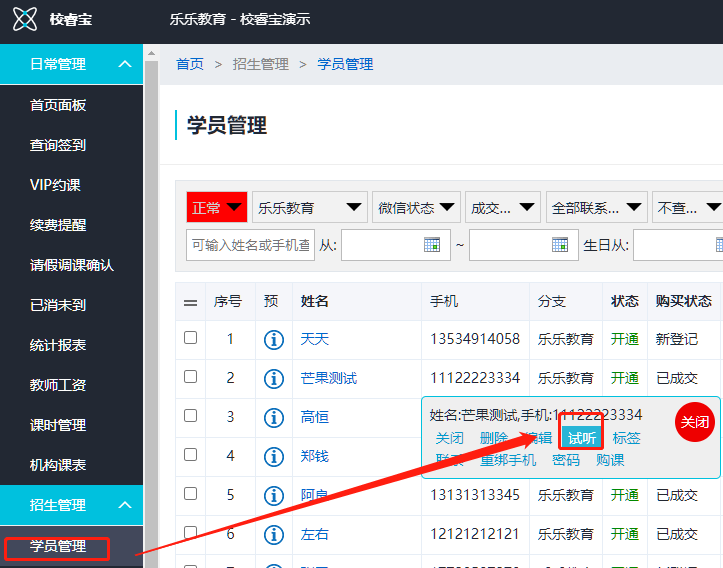Click 标签 in the student popup
This screenshot has width=723, height=568.
pos(627,438)
